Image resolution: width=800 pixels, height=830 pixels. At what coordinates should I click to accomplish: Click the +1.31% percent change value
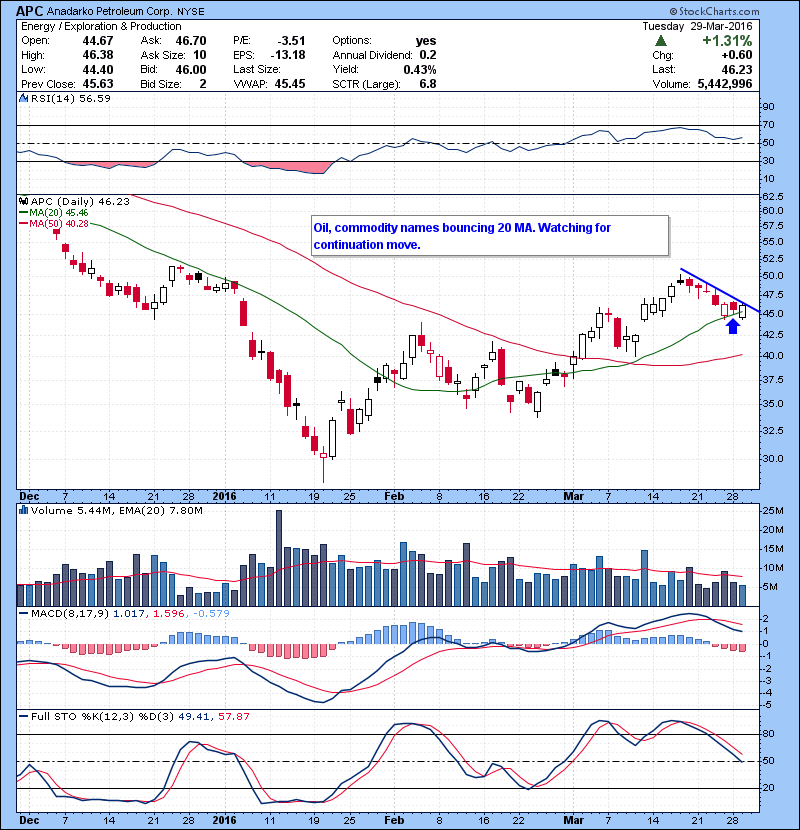727,41
